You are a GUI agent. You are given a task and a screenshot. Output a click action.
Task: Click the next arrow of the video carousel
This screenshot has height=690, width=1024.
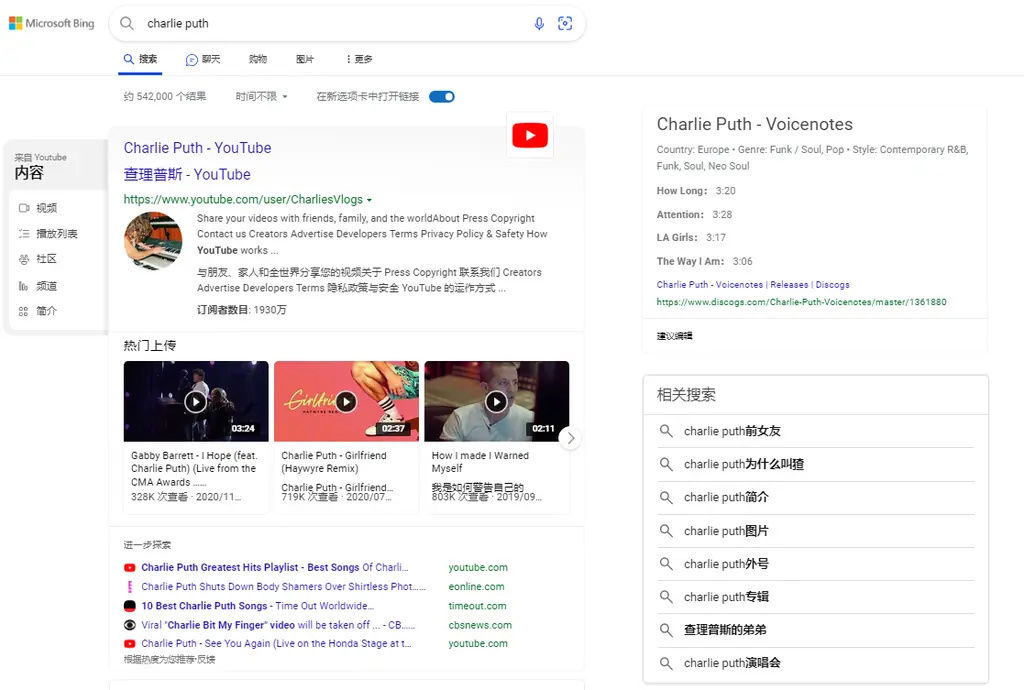[571, 438]
